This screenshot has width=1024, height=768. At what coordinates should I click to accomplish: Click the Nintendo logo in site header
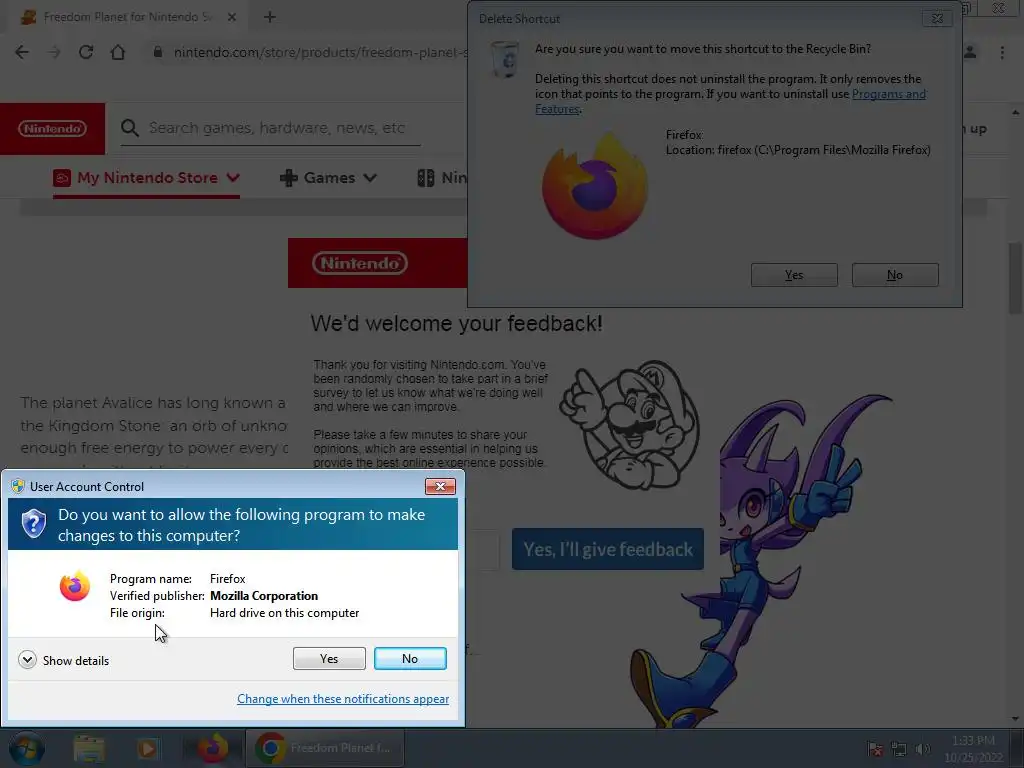[52, 129]
